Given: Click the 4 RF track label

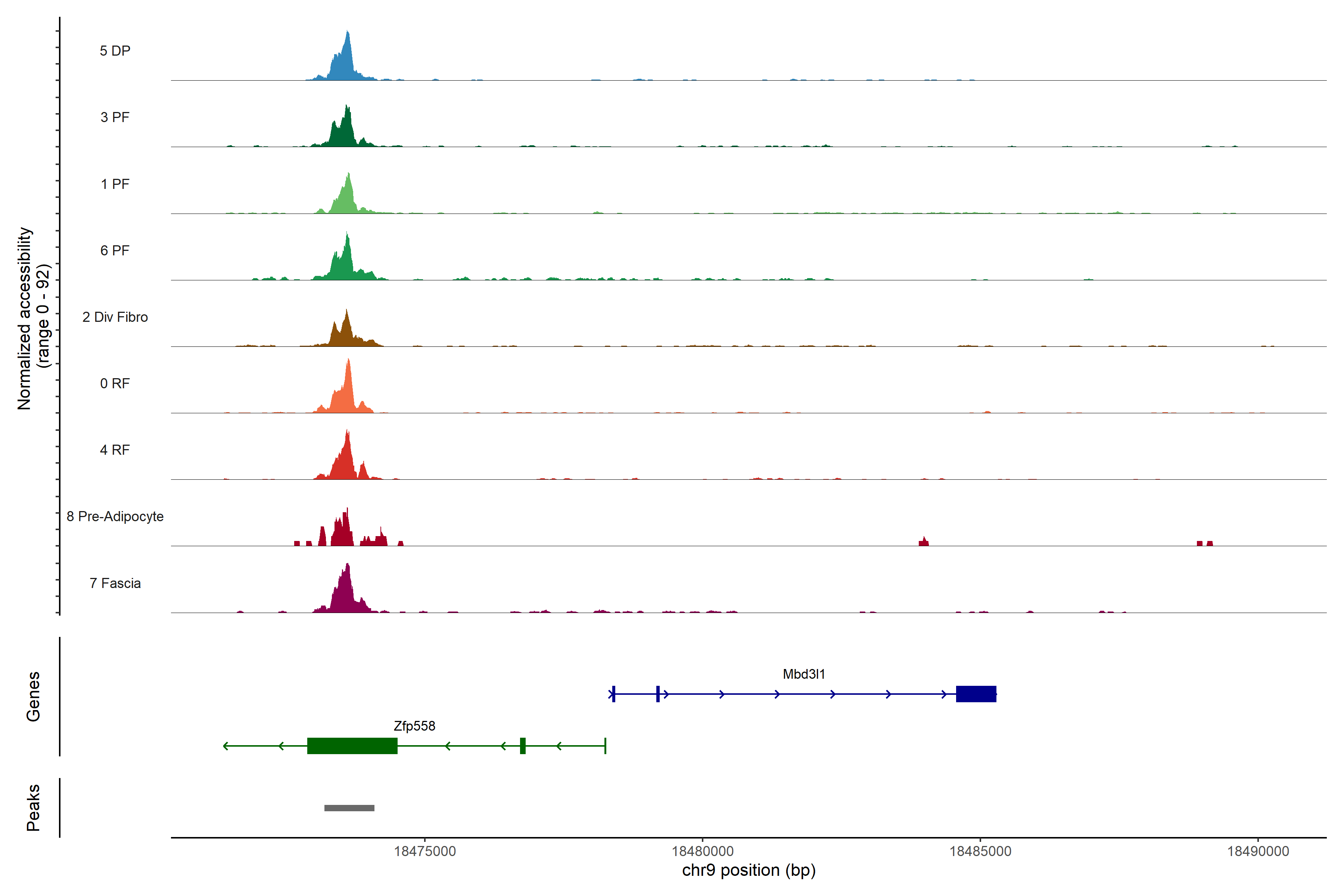Looking at the screenshot, I should click(115, 450).
